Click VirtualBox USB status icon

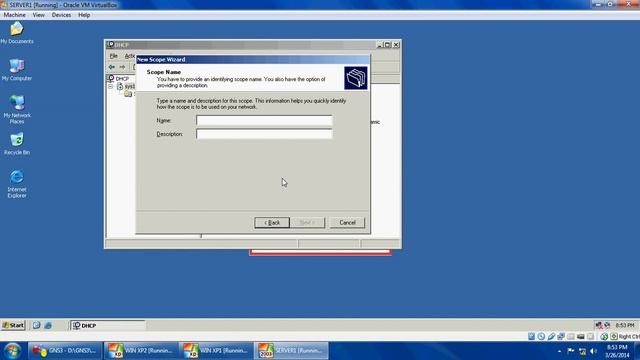click(x=551, y=336)
